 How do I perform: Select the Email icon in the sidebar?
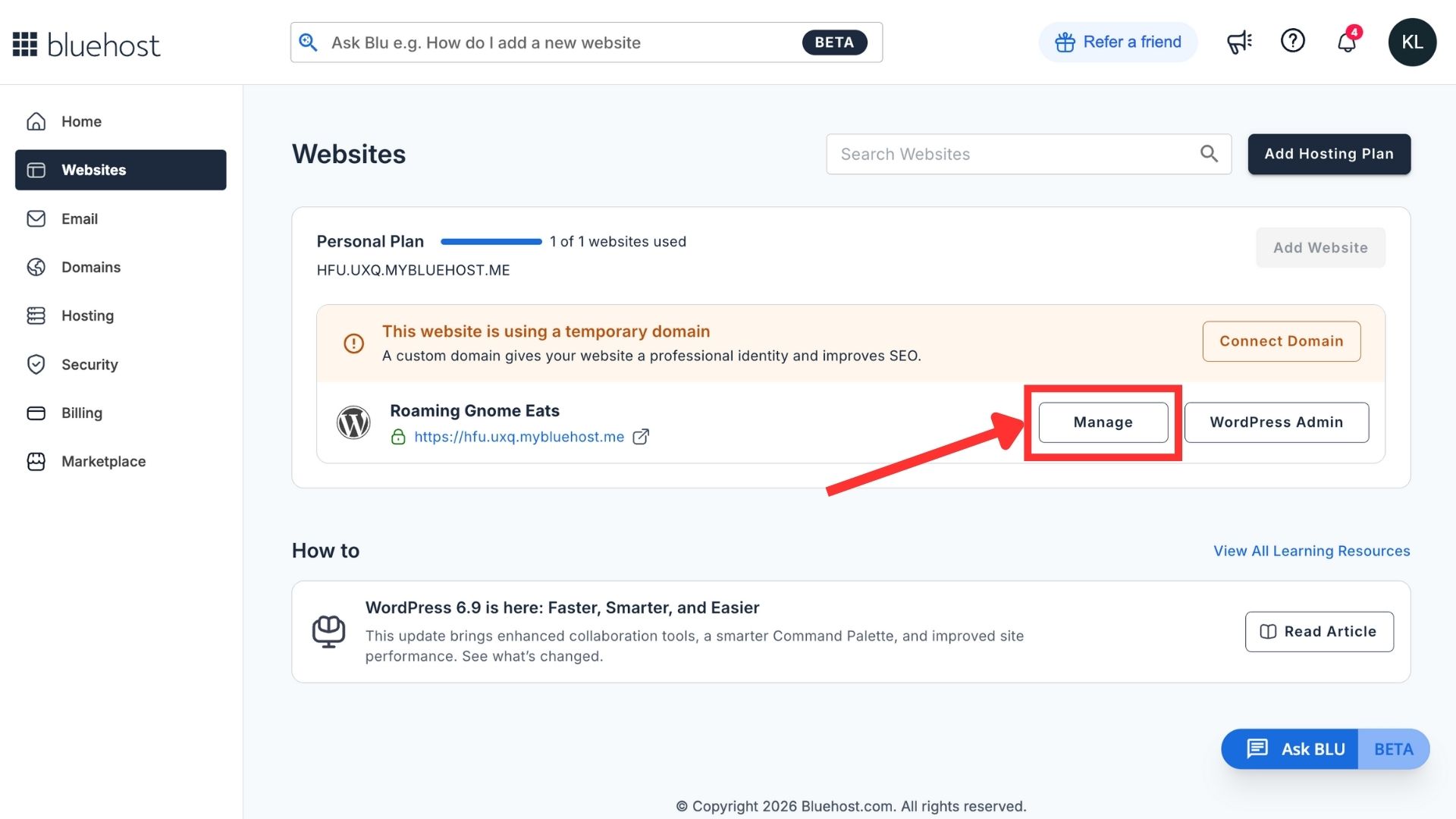click(x=36, y=218)
